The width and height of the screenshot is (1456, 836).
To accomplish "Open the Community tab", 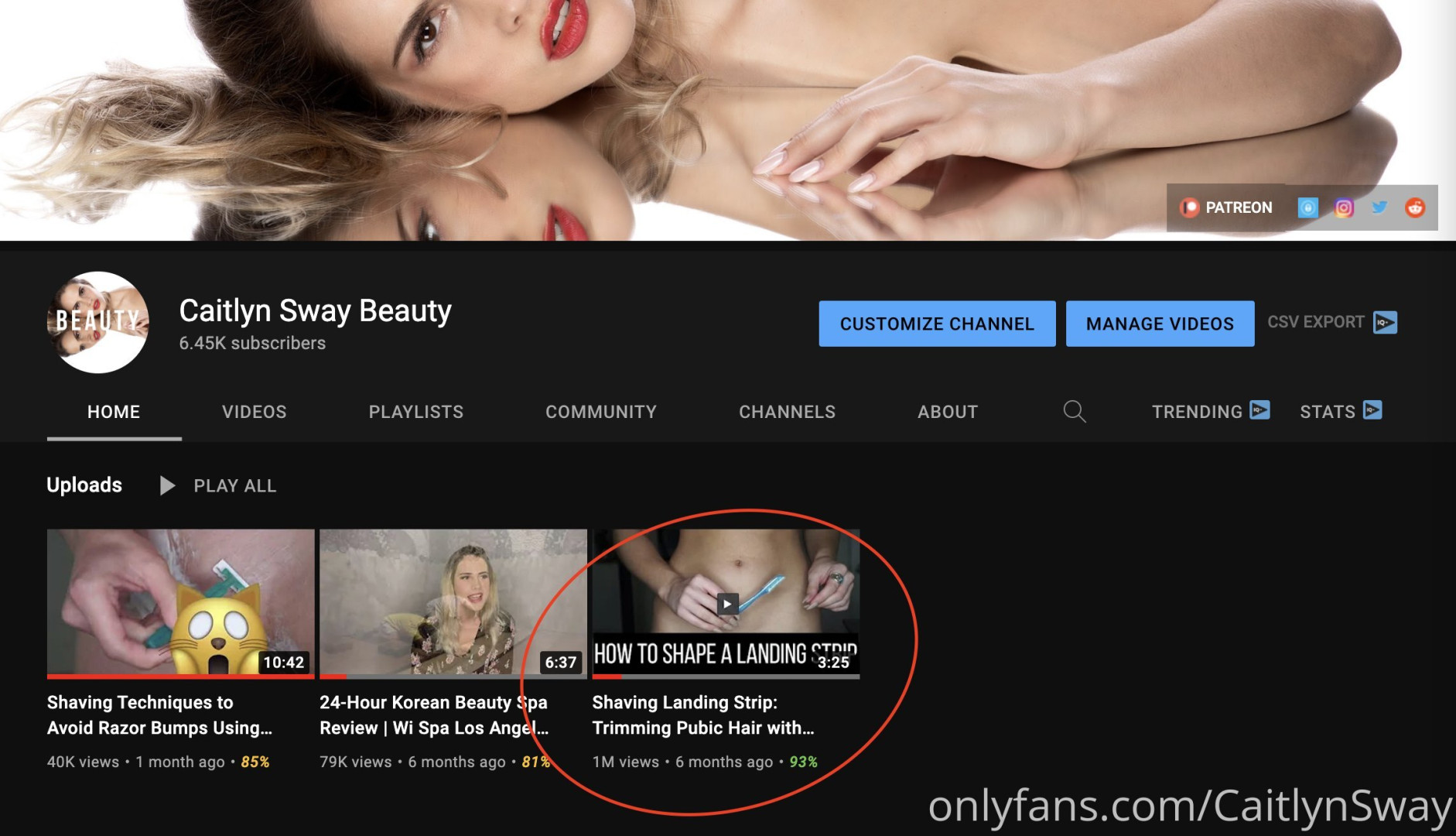I will pyautogui.click(x=600, y=412).
